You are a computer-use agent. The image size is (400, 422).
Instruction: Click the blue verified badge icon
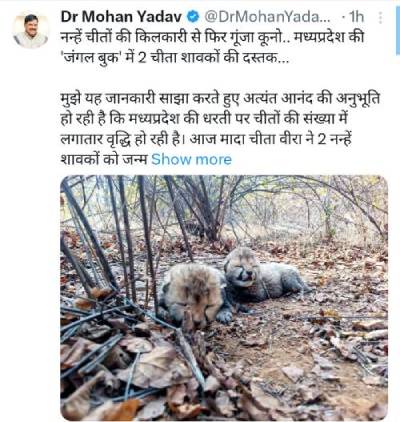(x=193, y=16)
